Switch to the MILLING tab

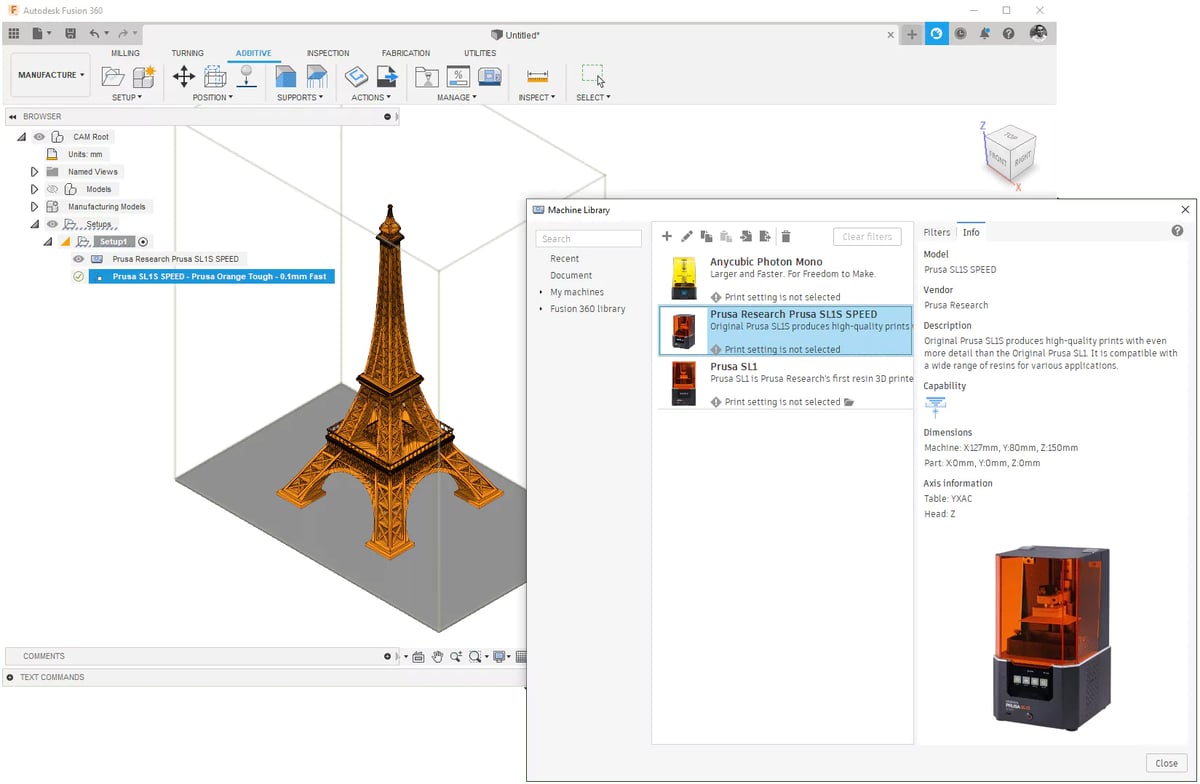click(125, 53)
